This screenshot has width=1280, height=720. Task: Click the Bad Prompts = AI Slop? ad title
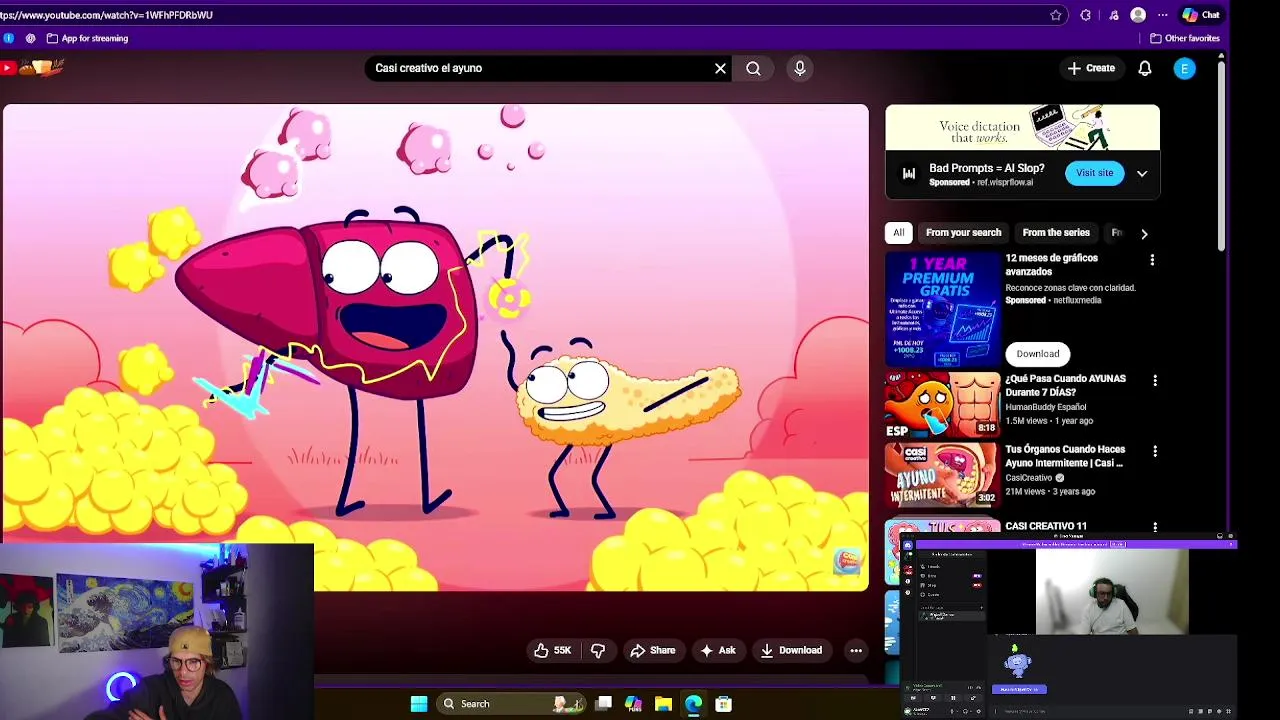tap(986, 168)
